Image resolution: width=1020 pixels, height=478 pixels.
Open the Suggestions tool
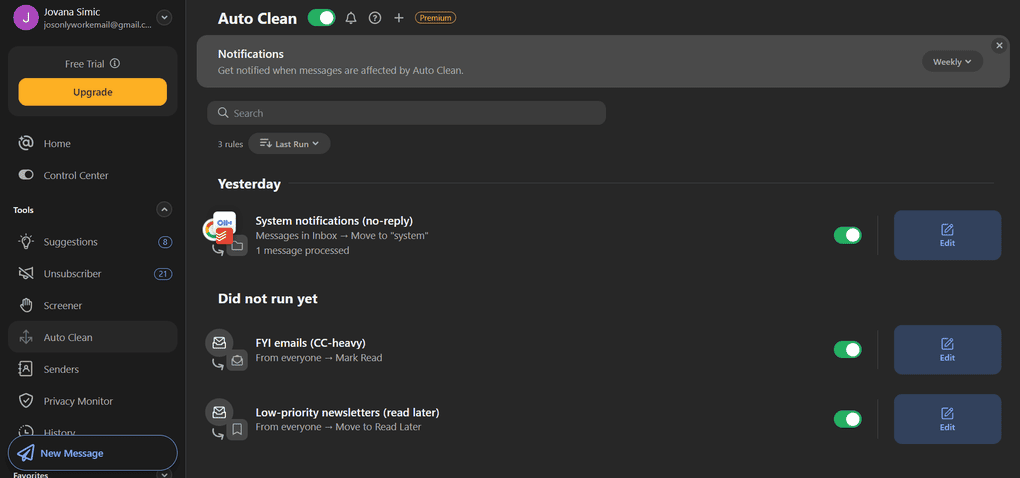[92, 242]
